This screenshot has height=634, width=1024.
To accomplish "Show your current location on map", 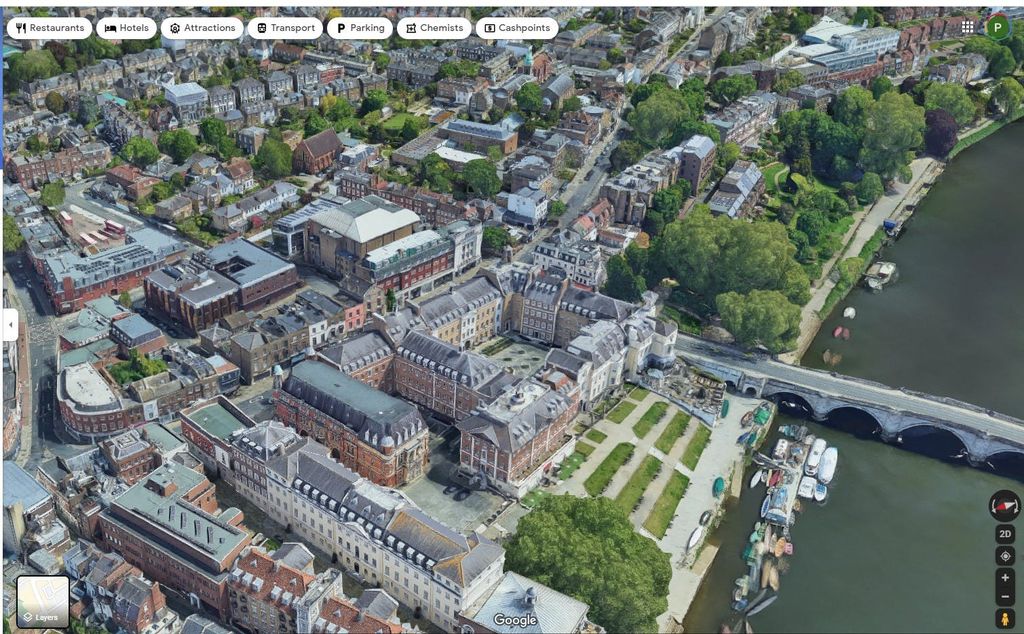I will 1005,556.
